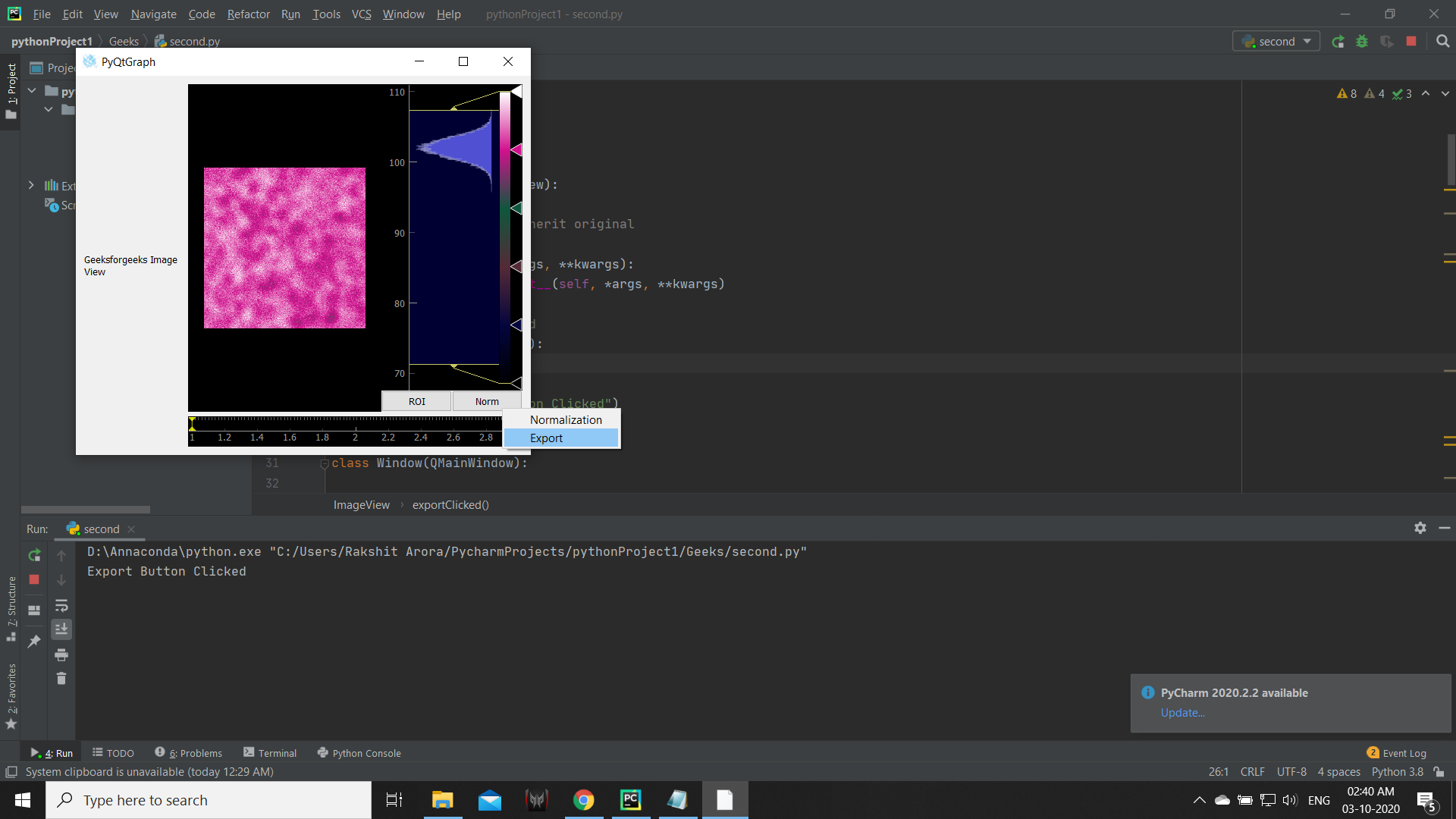1456x819 pixels.
Task: Click the Rerun icon in Run panel
Action: pos(34,556)
